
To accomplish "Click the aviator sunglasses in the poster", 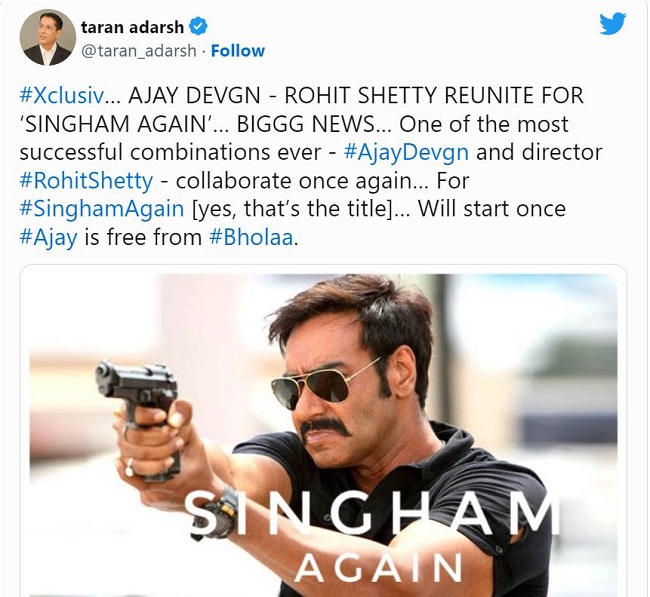I will (x=325, y=384).
